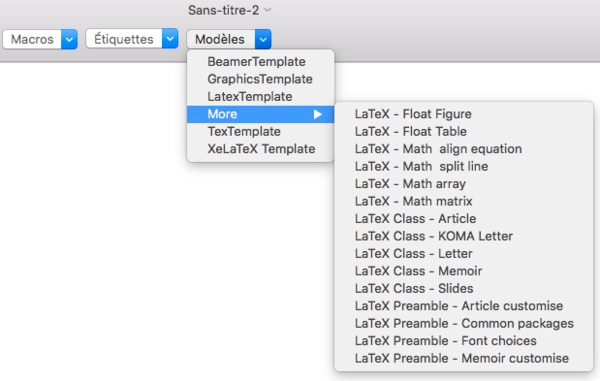The image size is (600, 381).
Task: Choose XeLaTeX Template entry
Action: tap(261, 149)
